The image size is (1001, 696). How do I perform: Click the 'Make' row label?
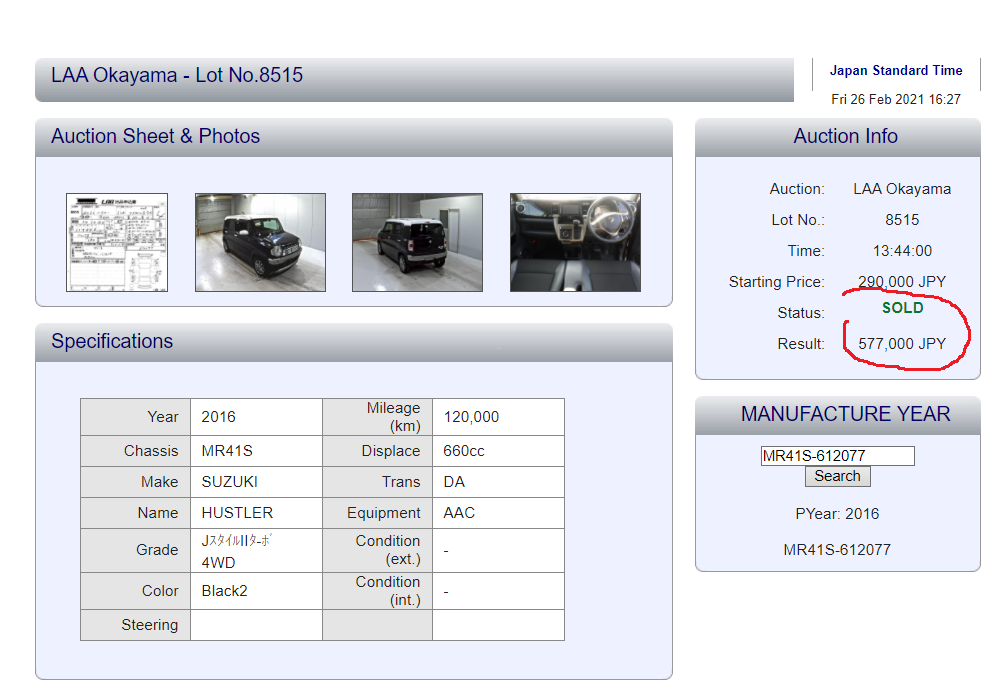(135, 482)
